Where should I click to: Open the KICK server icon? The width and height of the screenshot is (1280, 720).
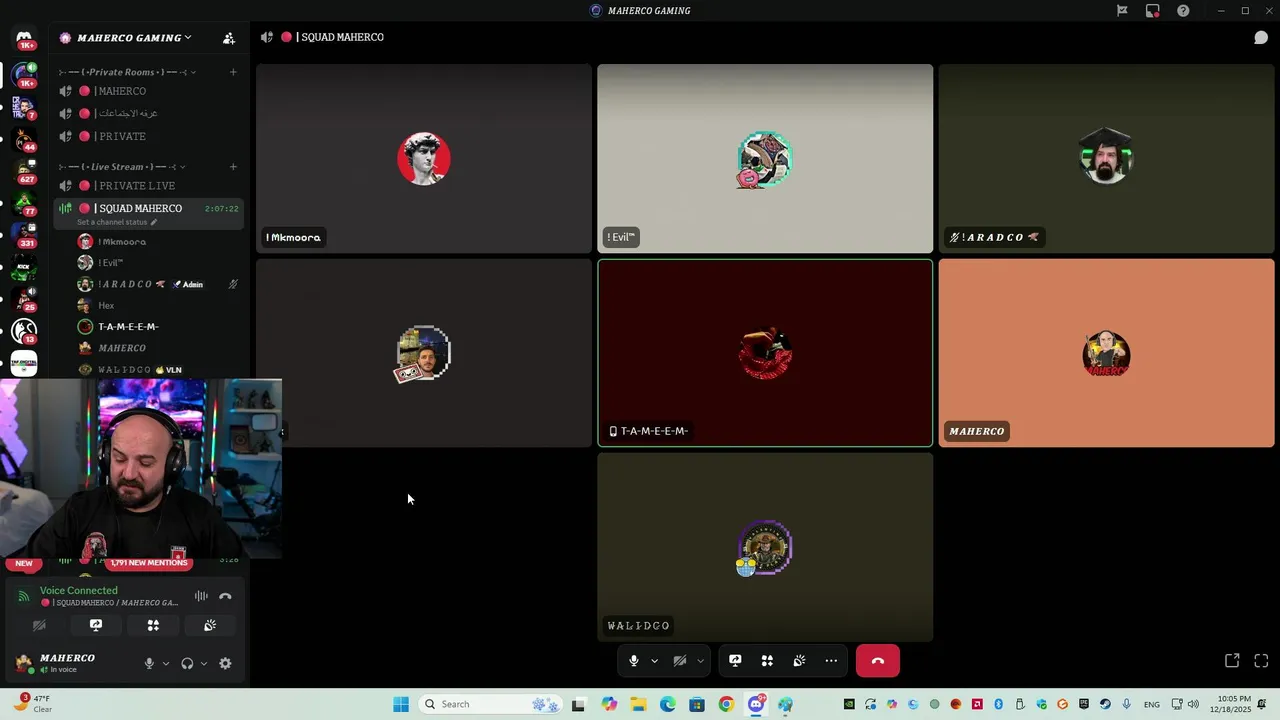pyautogui.click(x=24, y=267)
